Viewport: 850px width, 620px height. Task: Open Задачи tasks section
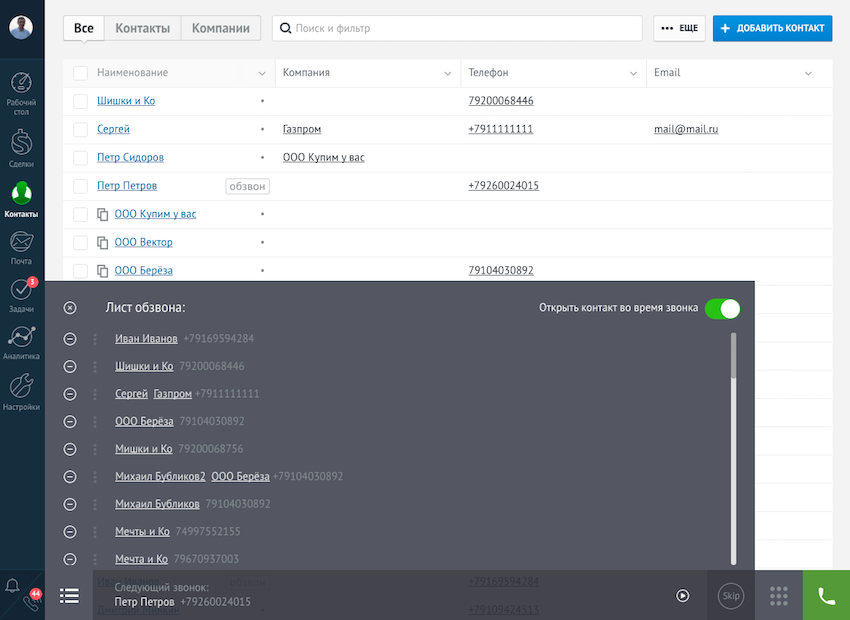22,295
